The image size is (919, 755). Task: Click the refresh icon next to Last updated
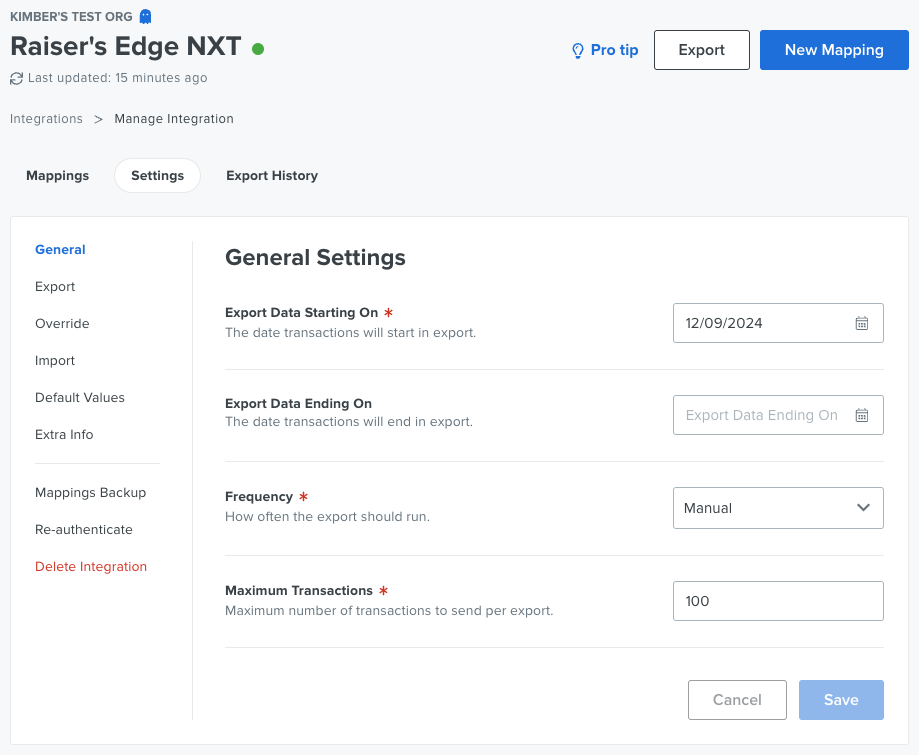tap(16, 78)
